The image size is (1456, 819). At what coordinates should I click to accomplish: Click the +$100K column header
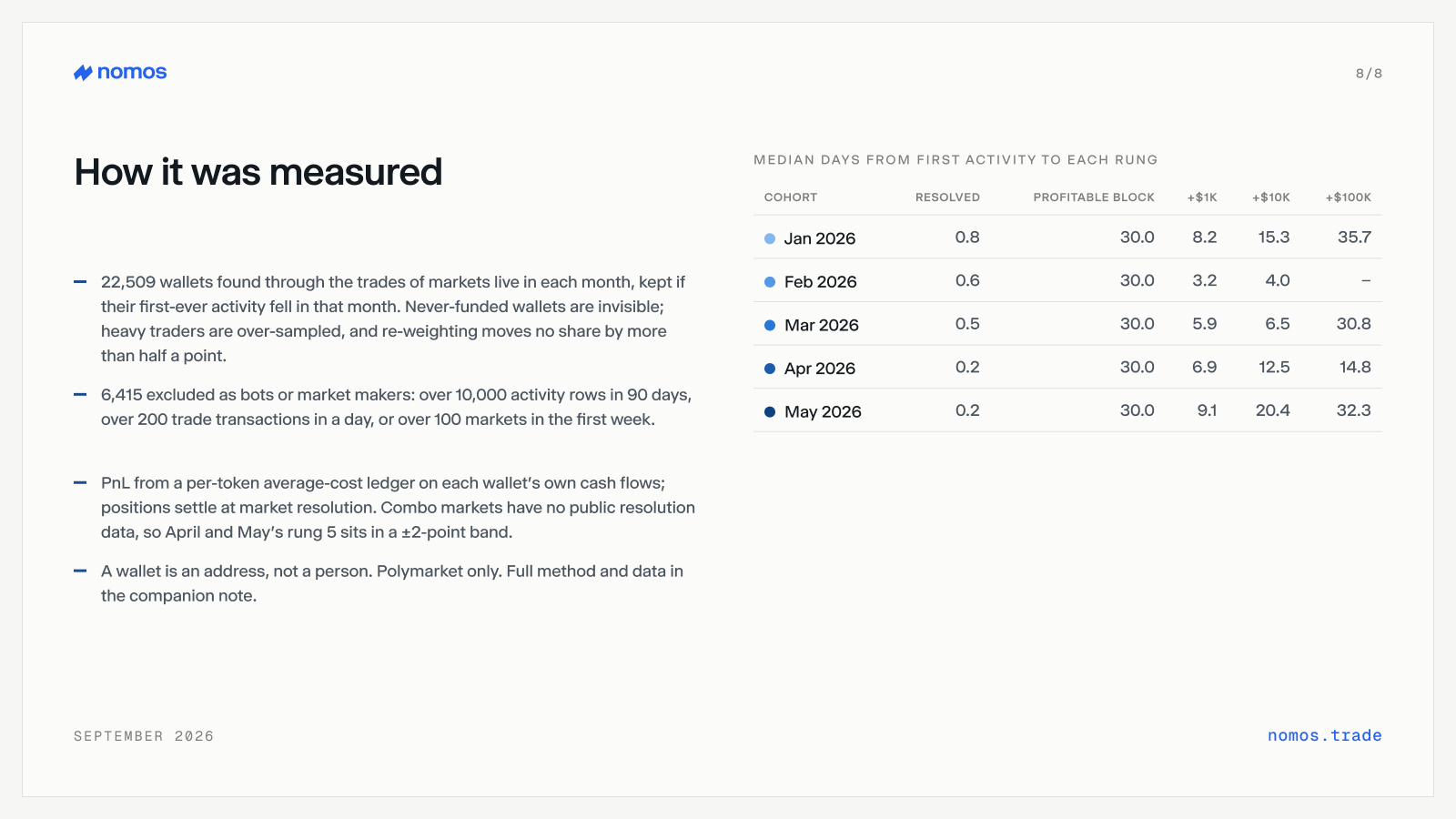pyautogui.click(x=1349, y=197)
